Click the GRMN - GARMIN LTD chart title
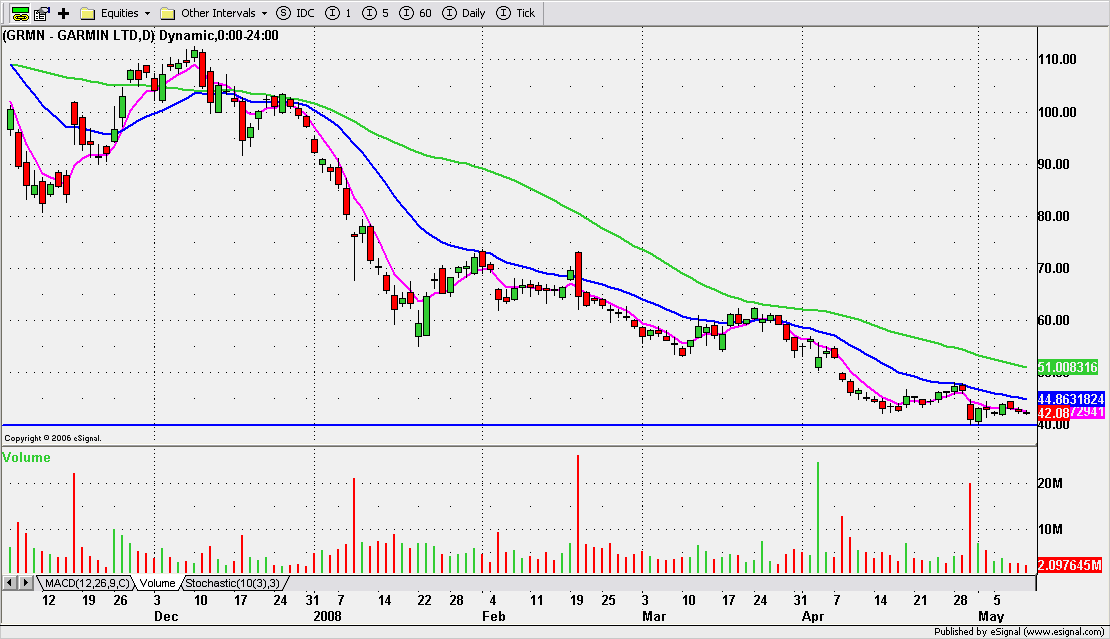 141,35
